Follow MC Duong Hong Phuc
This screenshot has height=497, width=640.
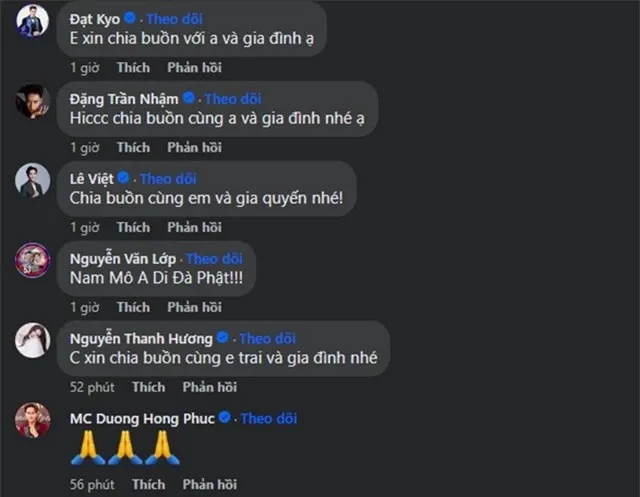tap(269, 418)
